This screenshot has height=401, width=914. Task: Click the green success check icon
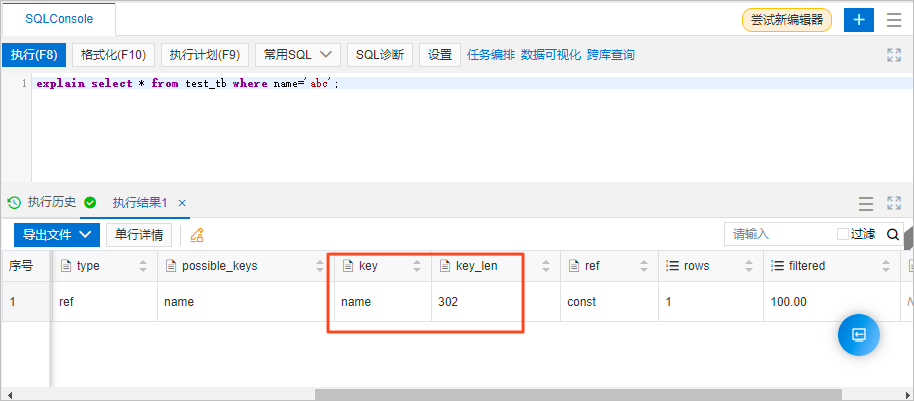coord(90,203)
